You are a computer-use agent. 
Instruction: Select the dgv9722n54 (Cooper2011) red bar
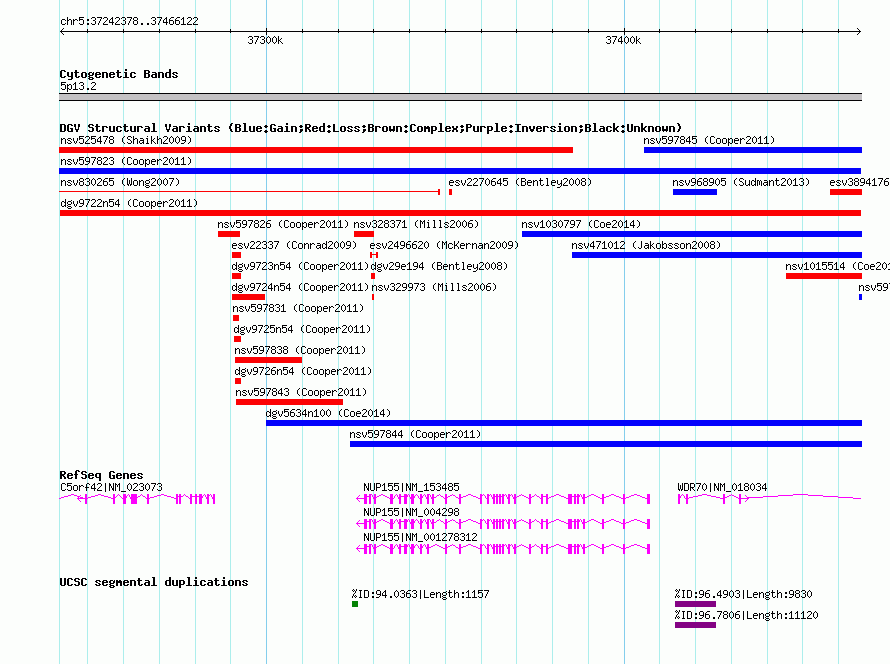[x=460, y=213]
